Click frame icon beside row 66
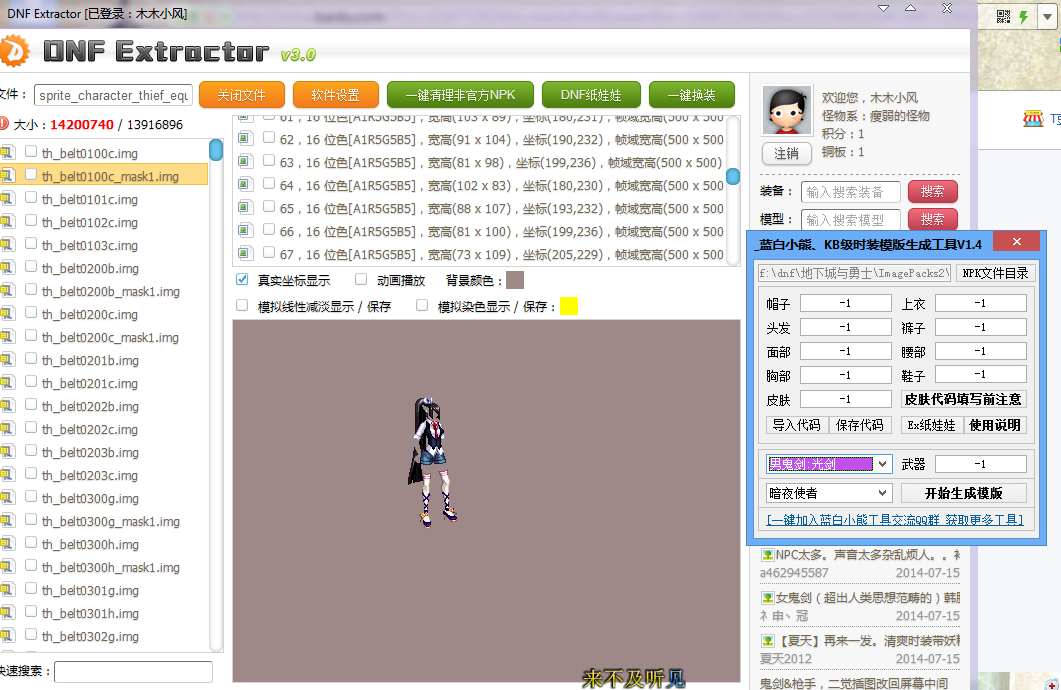This screenshot has width=1061, height=690. pyautogui.click(x=245, y=231)
